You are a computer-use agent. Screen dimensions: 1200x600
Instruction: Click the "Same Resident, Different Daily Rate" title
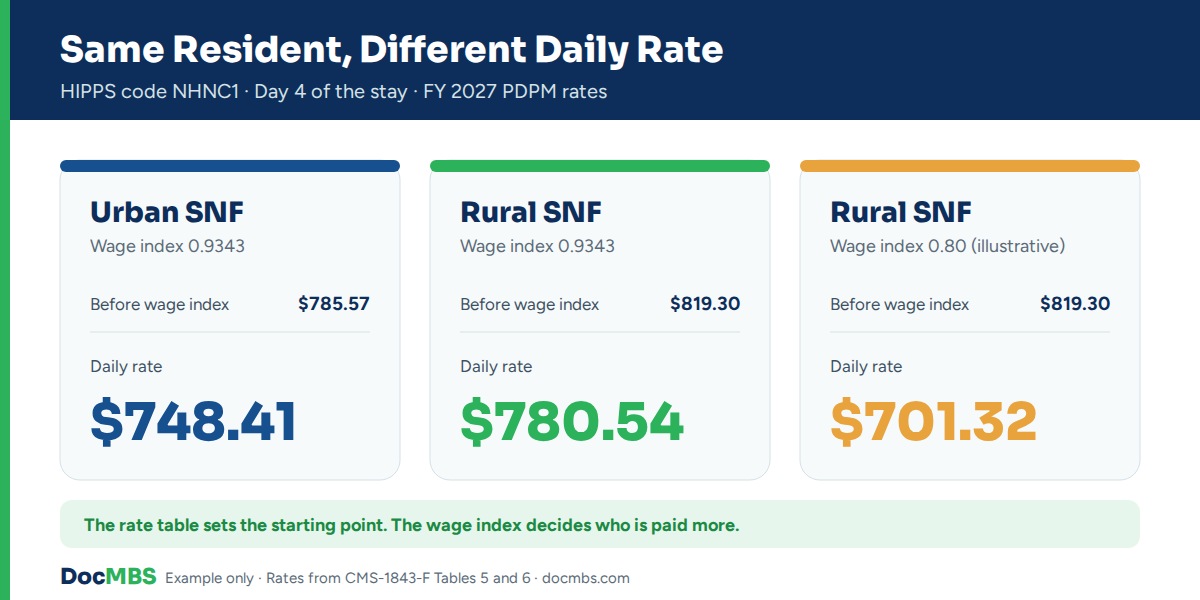point(391,49)
